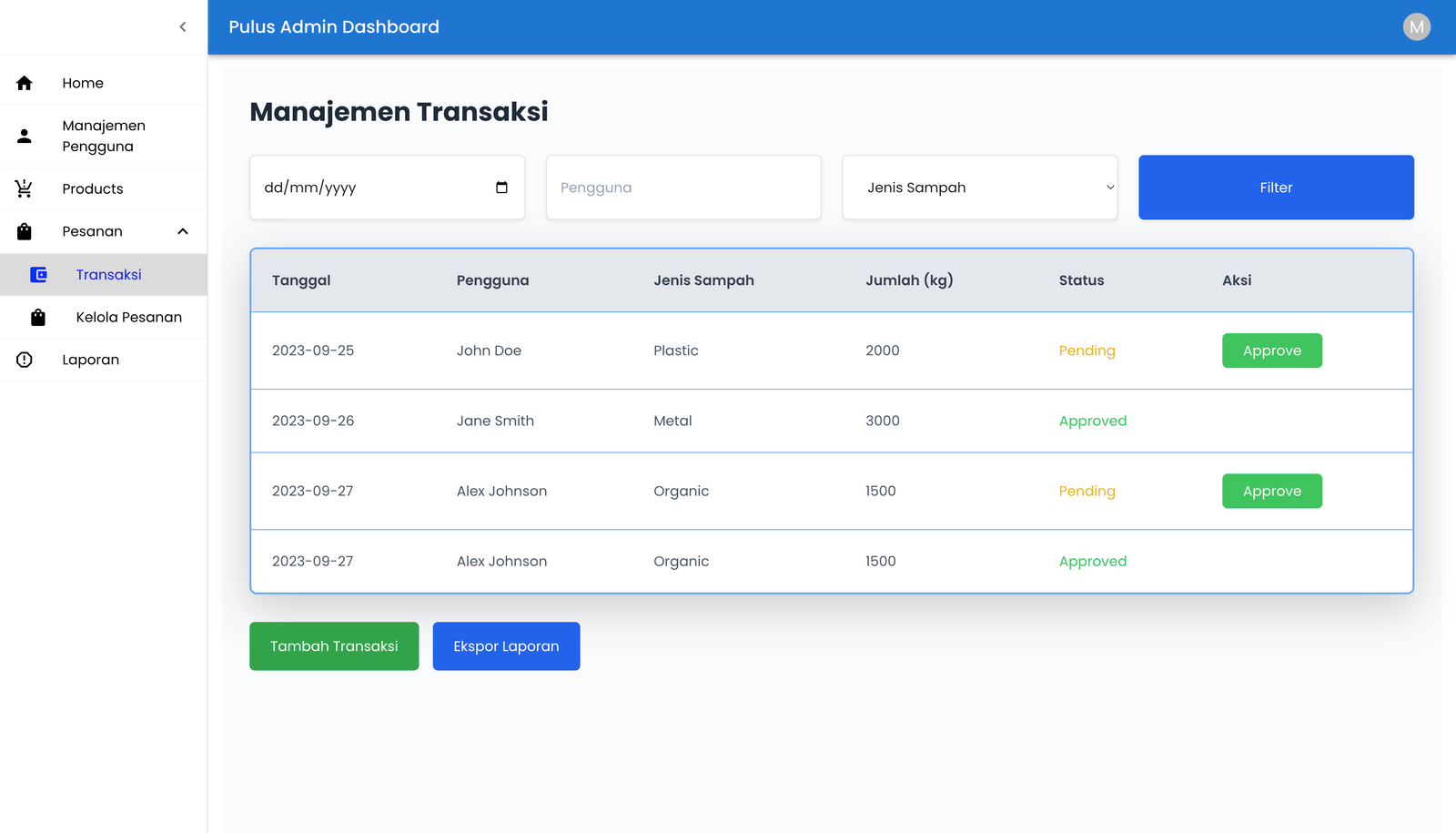Image resolution: width=1456 pixels, height=833 pixels.
Task: Collapse the Pesanan submenu chevron
Action: [x=183, y=231]
